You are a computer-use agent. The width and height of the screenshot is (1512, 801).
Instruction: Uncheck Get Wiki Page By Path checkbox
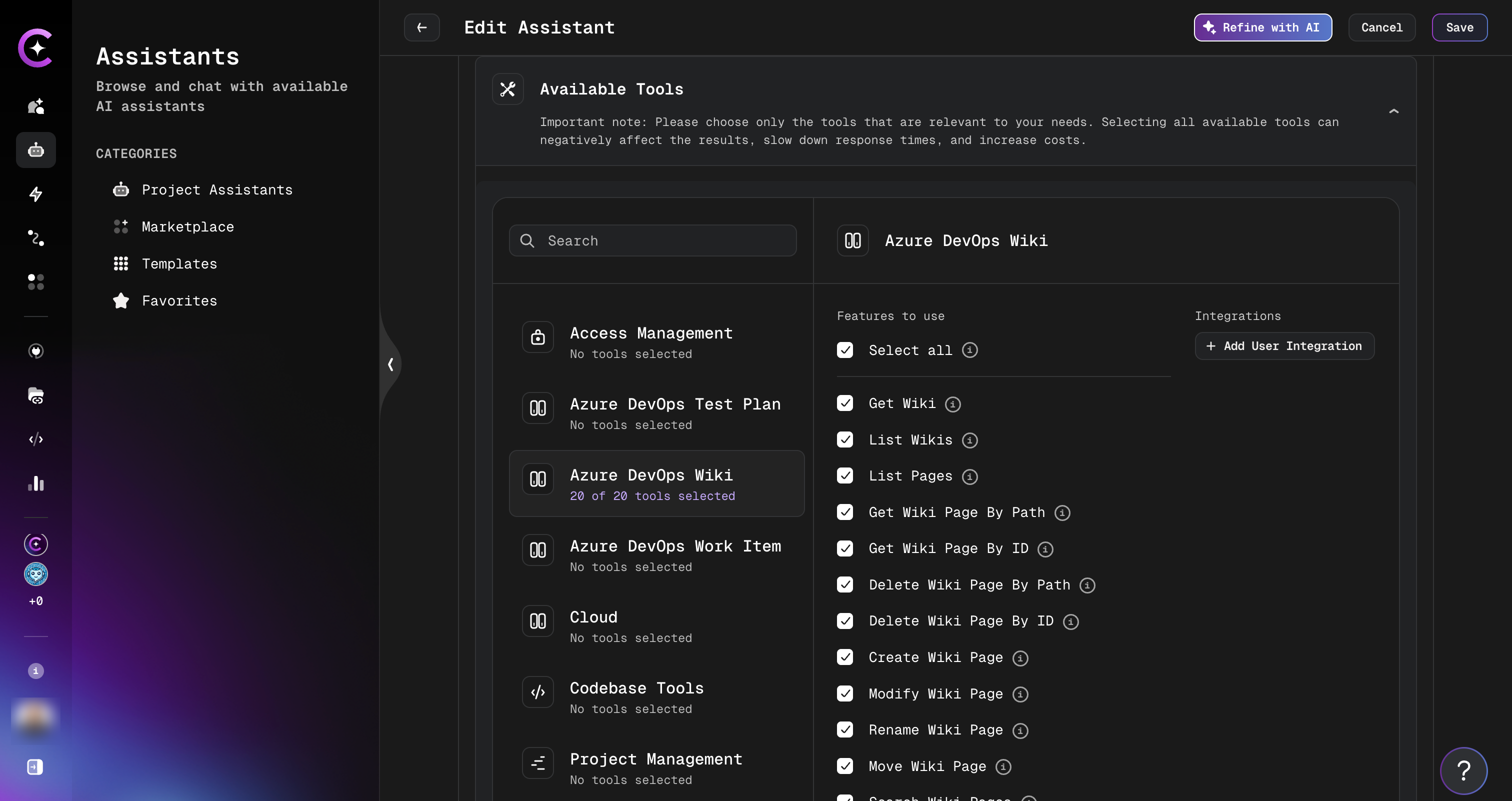point(845,512)
